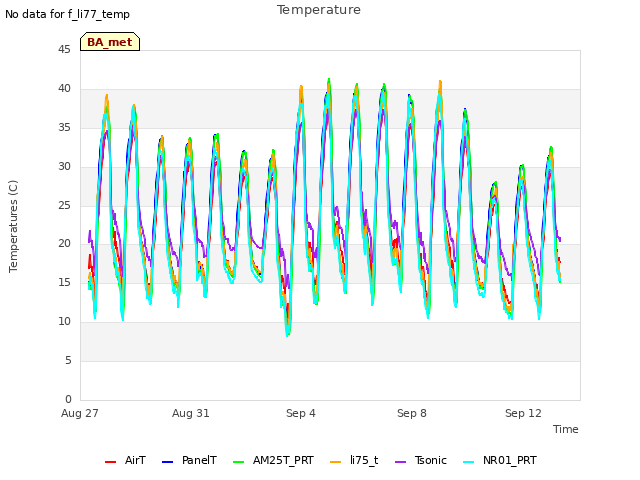Toggle the PanelT series legend entry
Image resolution: width=640 pixels, height=480 pixels.
(189, 460)
